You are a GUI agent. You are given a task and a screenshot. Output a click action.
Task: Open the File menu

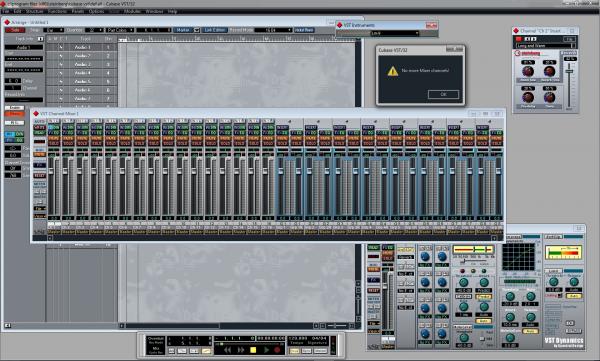tap(5, 11)
